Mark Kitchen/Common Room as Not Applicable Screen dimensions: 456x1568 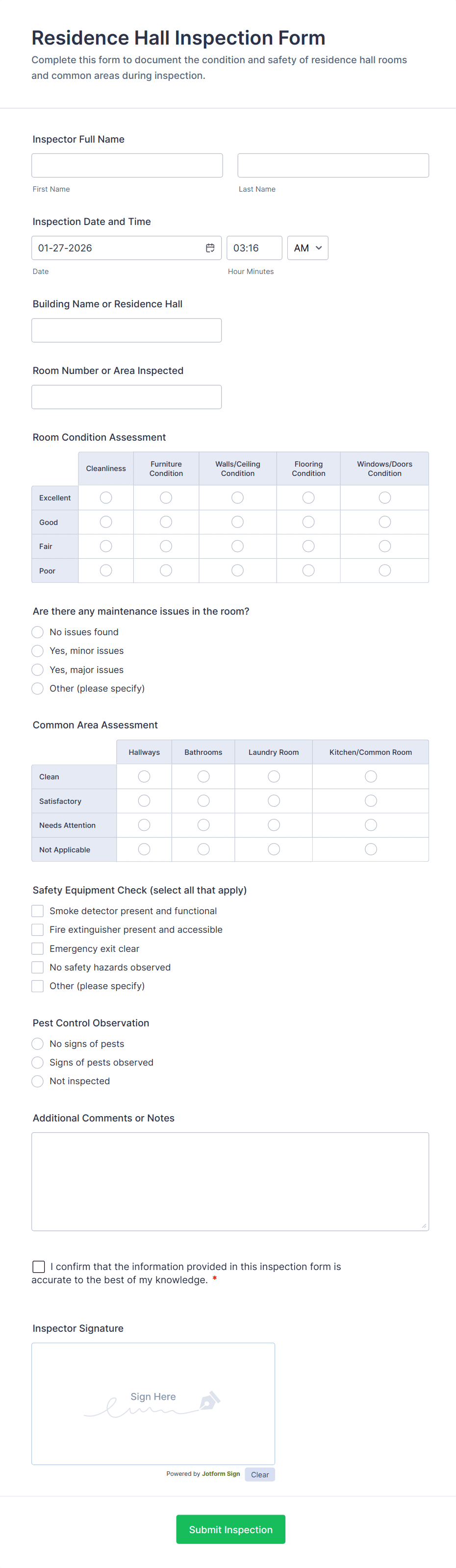point(371,849)
